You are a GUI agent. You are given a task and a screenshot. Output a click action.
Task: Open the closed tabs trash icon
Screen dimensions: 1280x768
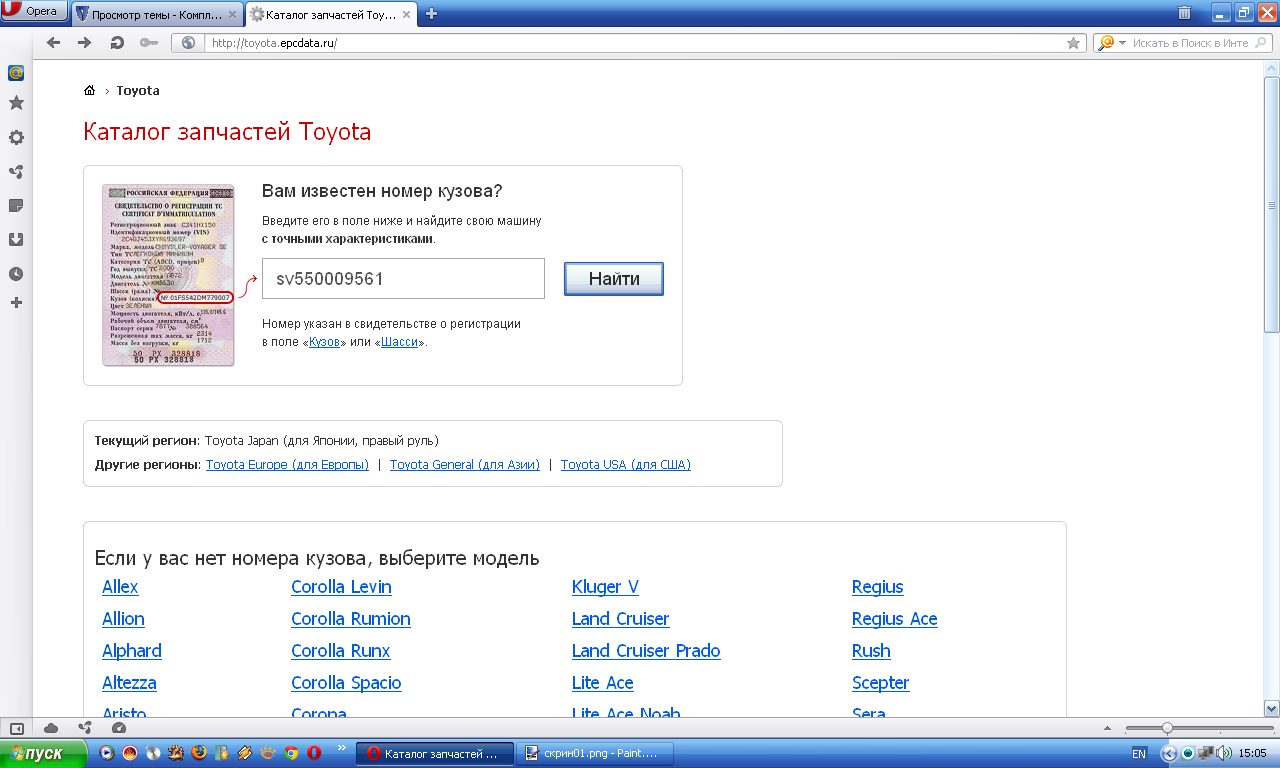coord(1184,13)
